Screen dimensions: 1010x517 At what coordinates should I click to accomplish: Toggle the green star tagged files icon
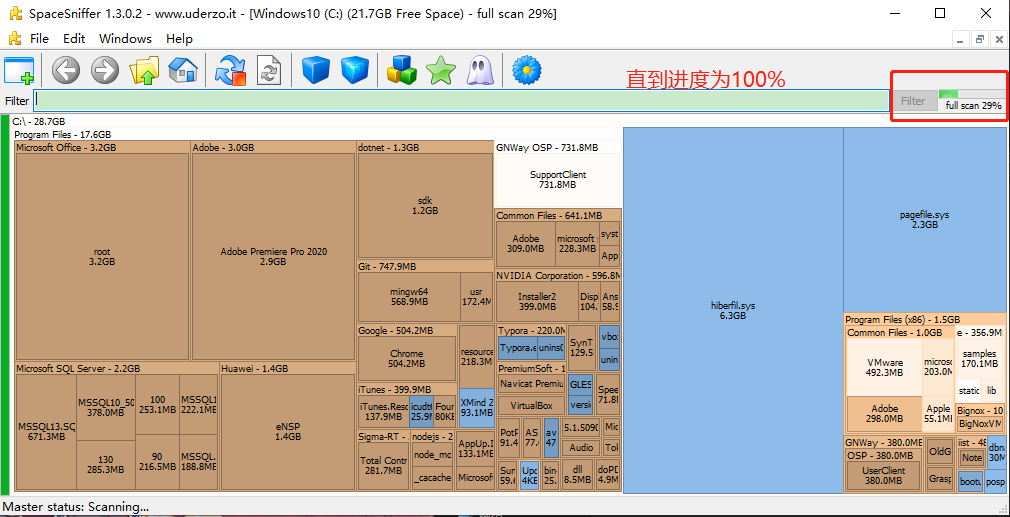pos(441,70)
